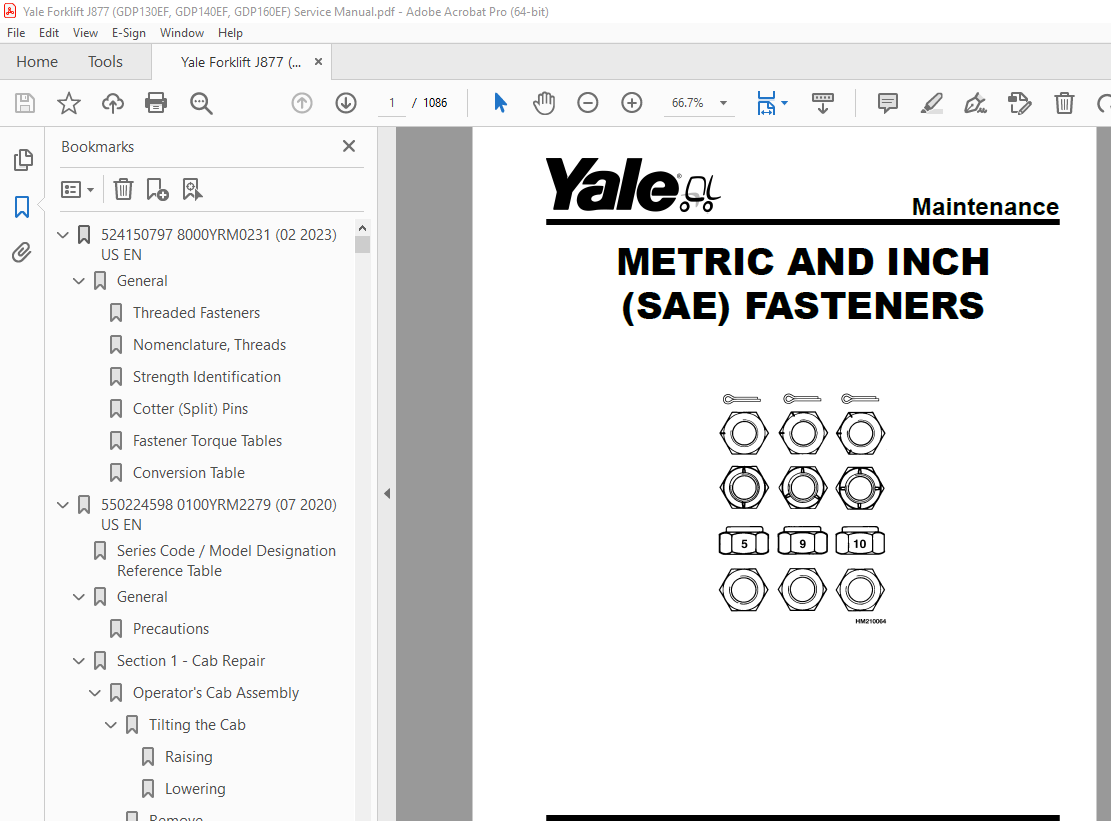Click bookmarks scrollbar up arrow
The width and height of the screenshot is (1111, 821).
[x=362, y=228]
